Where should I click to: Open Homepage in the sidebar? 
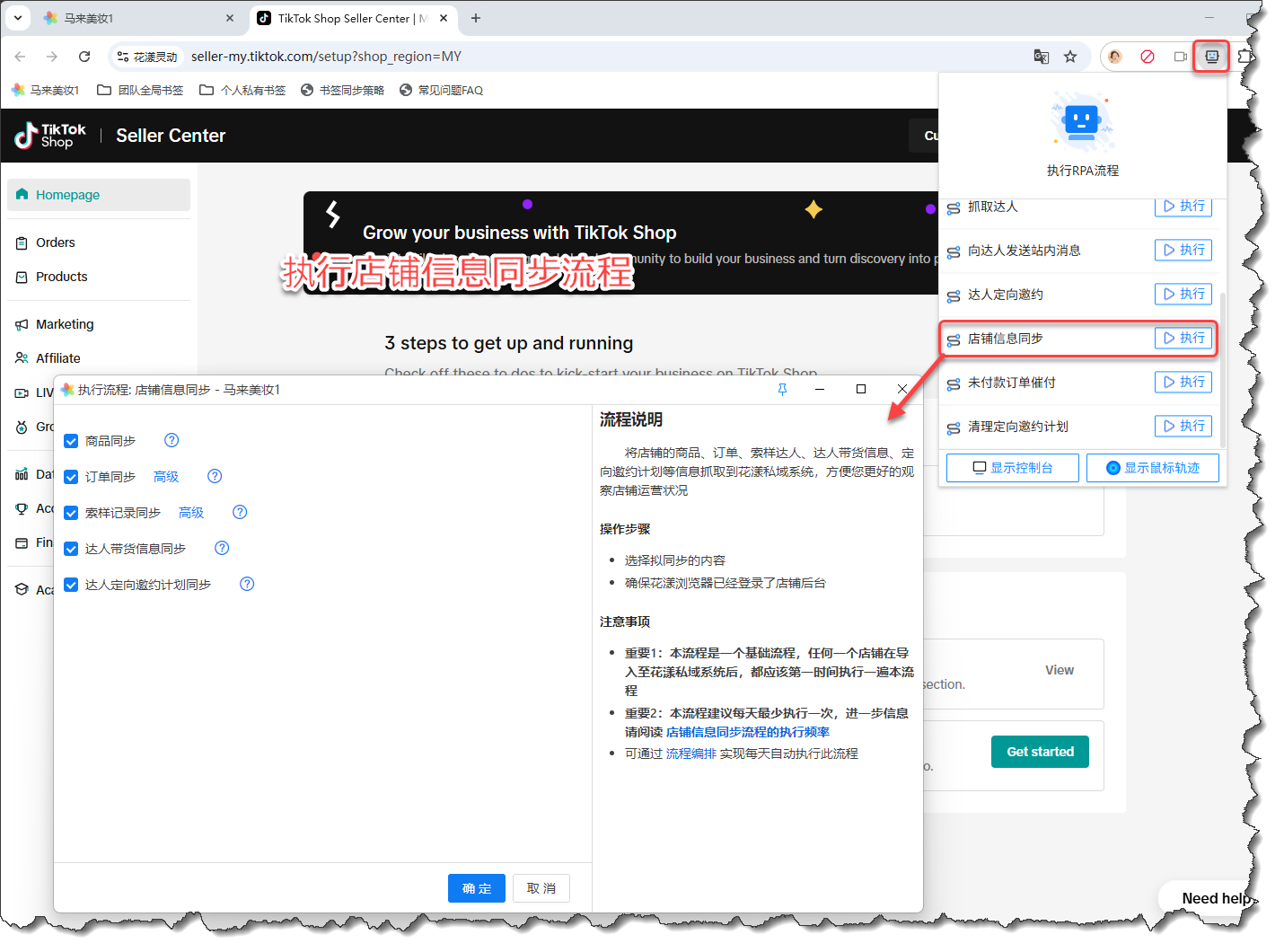pyautogui.click(x=99, y=195)
